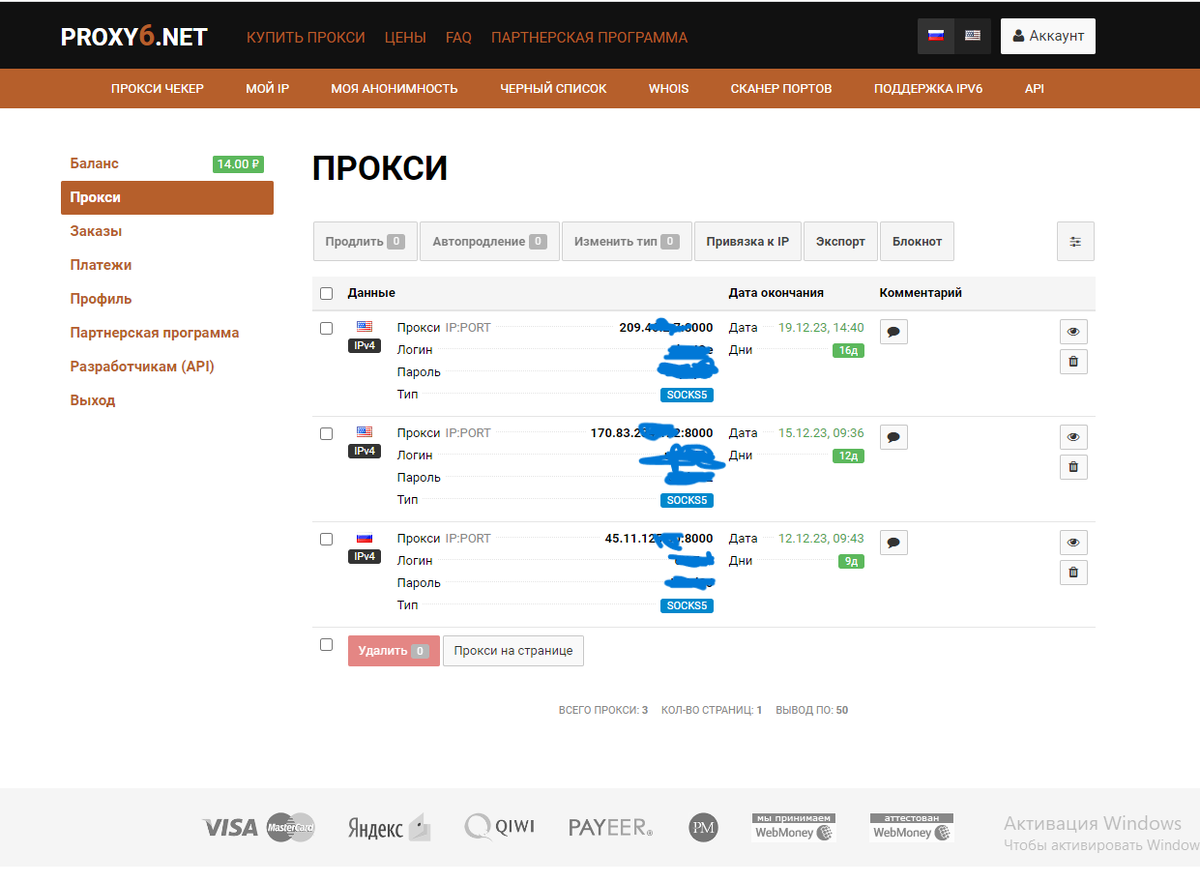Open Мой IP tool
Image resolution: width=1200 pixels, height=883 pixels.
267,88
